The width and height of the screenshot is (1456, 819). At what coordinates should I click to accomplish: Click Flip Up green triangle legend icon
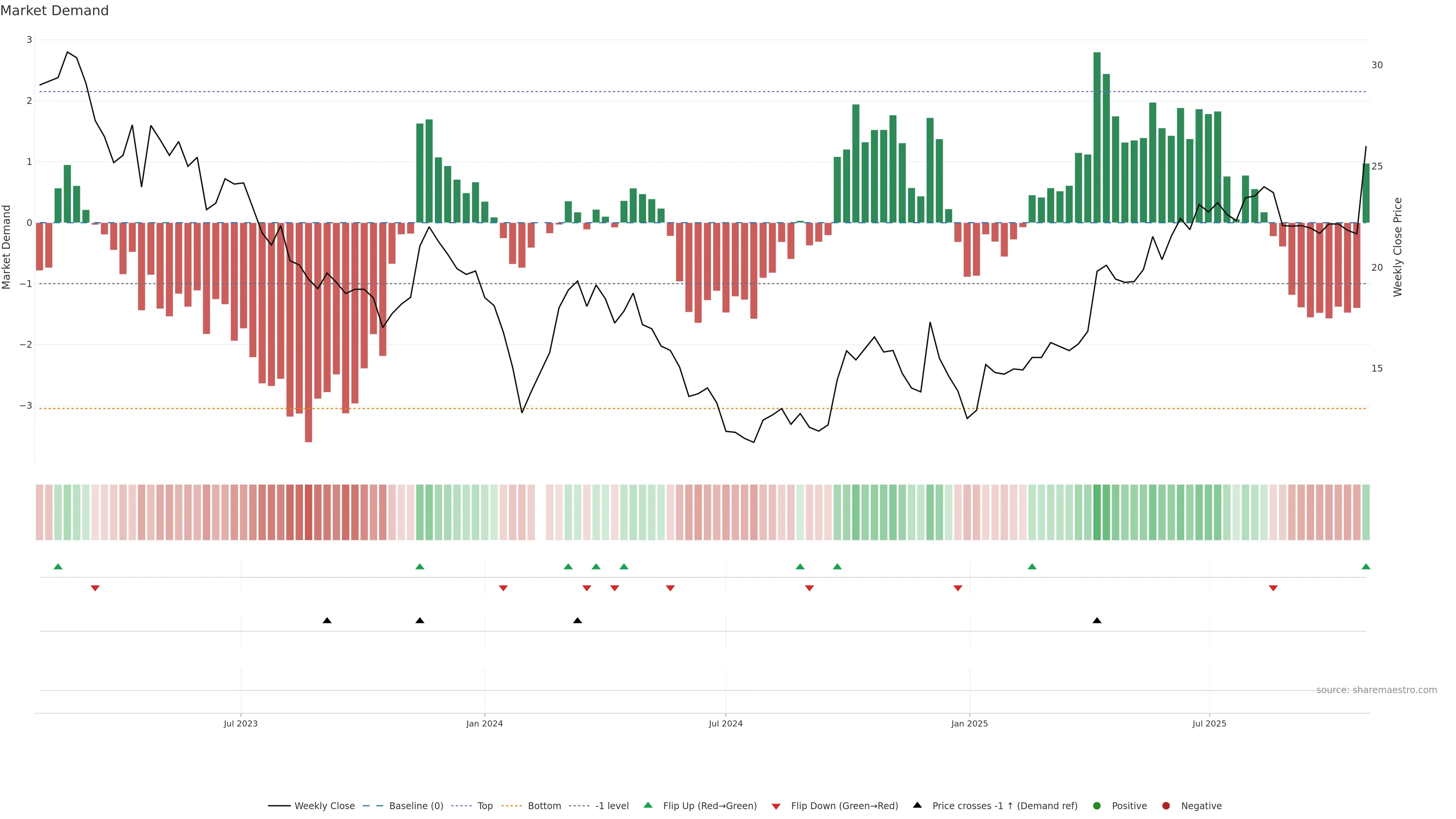pyautogui.click(x=648, y=805)
